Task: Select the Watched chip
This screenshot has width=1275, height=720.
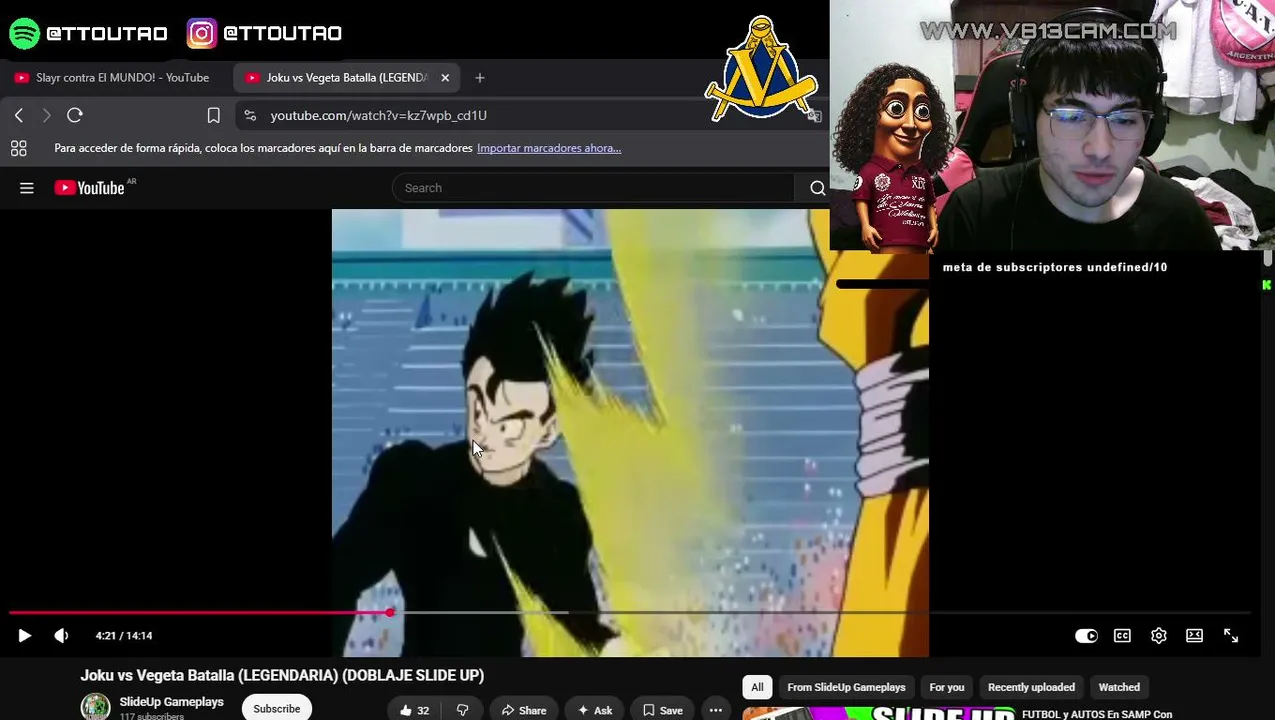Action: point(1119,687)
